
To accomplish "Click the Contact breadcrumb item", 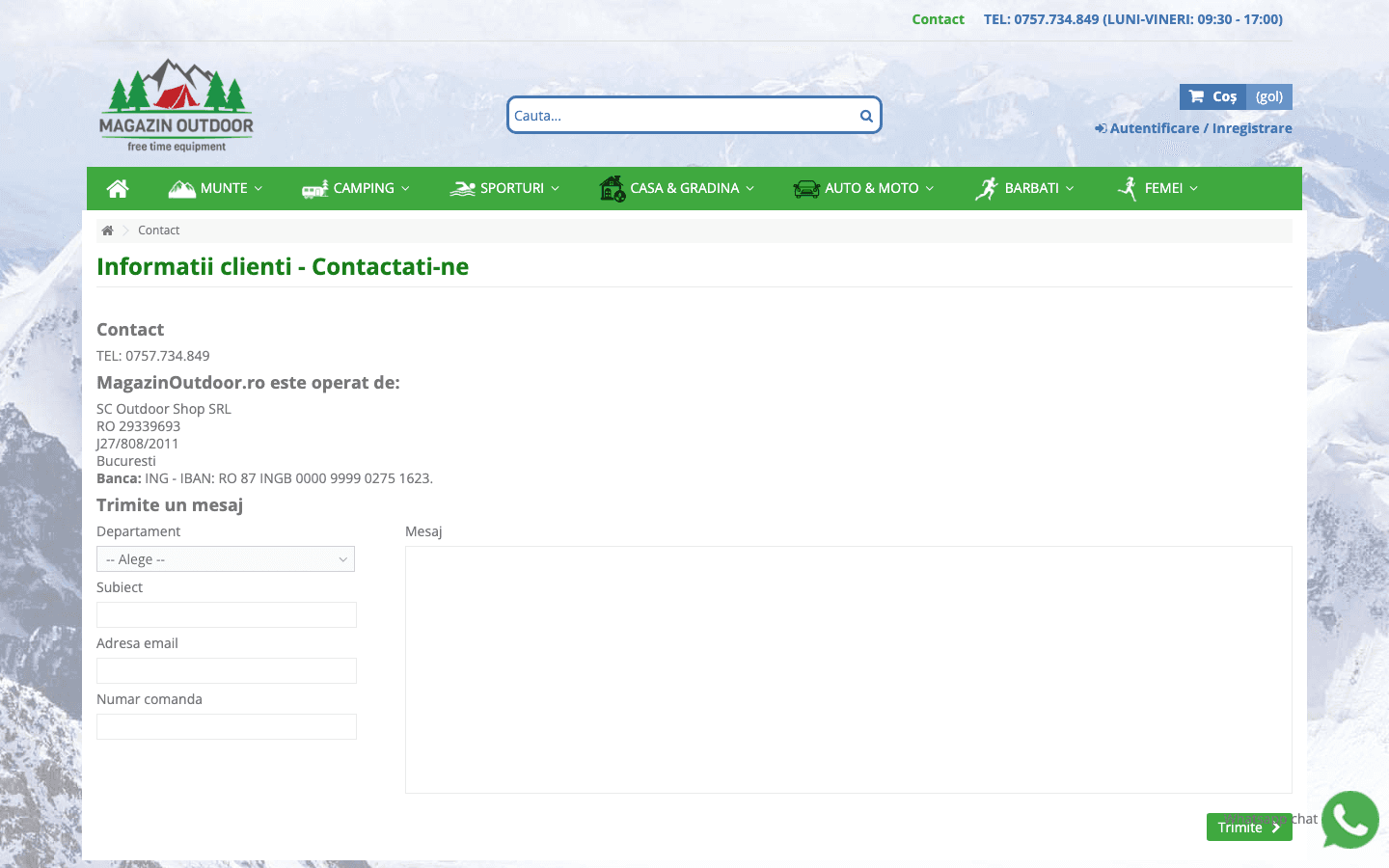I will [158, 231].
